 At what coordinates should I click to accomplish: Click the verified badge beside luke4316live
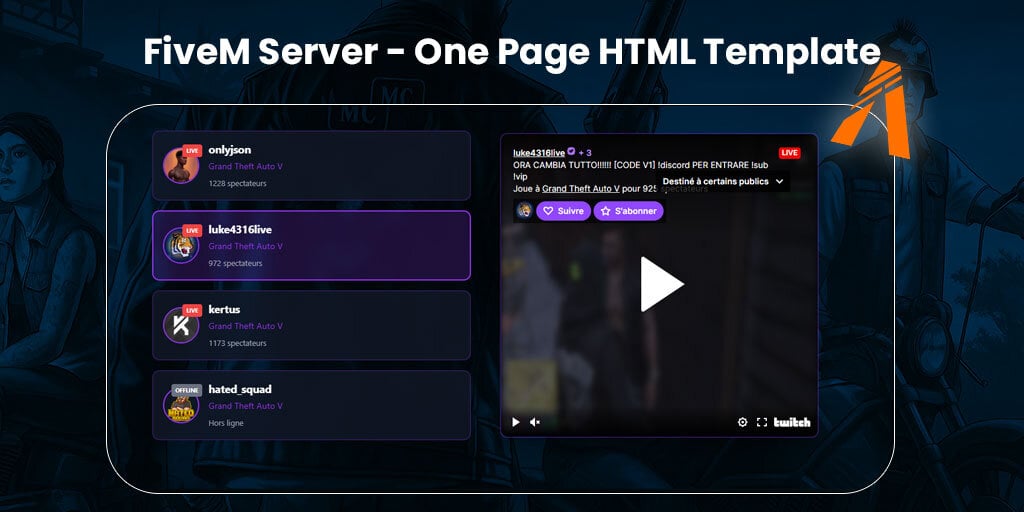pyautogui.click(x=571, y=152)
